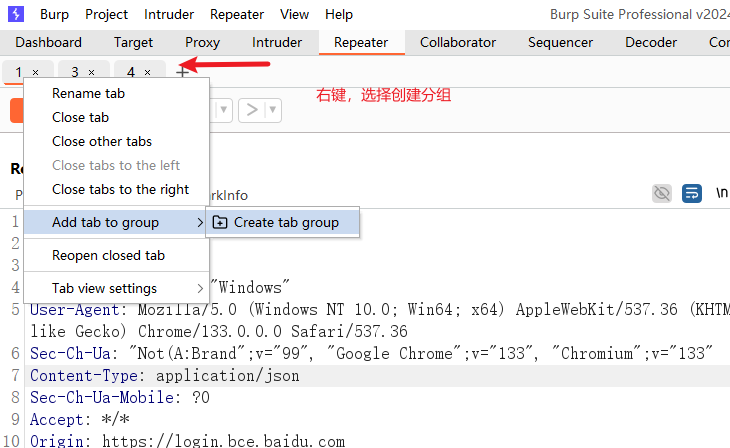Choose Close tabs to the right

[120, 189]
